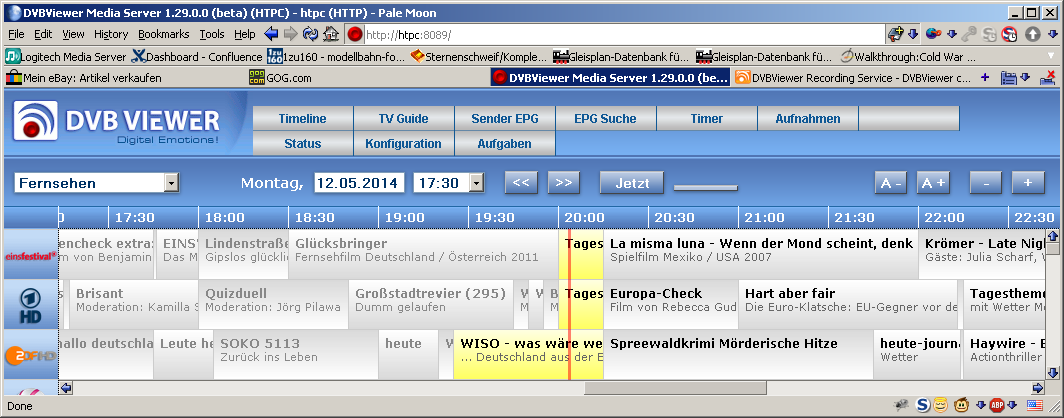This screenshot has width=1064, height=418.
Task: Click the grey circle up-arrow toolbar icon
Action: (x=1032, y=34)
